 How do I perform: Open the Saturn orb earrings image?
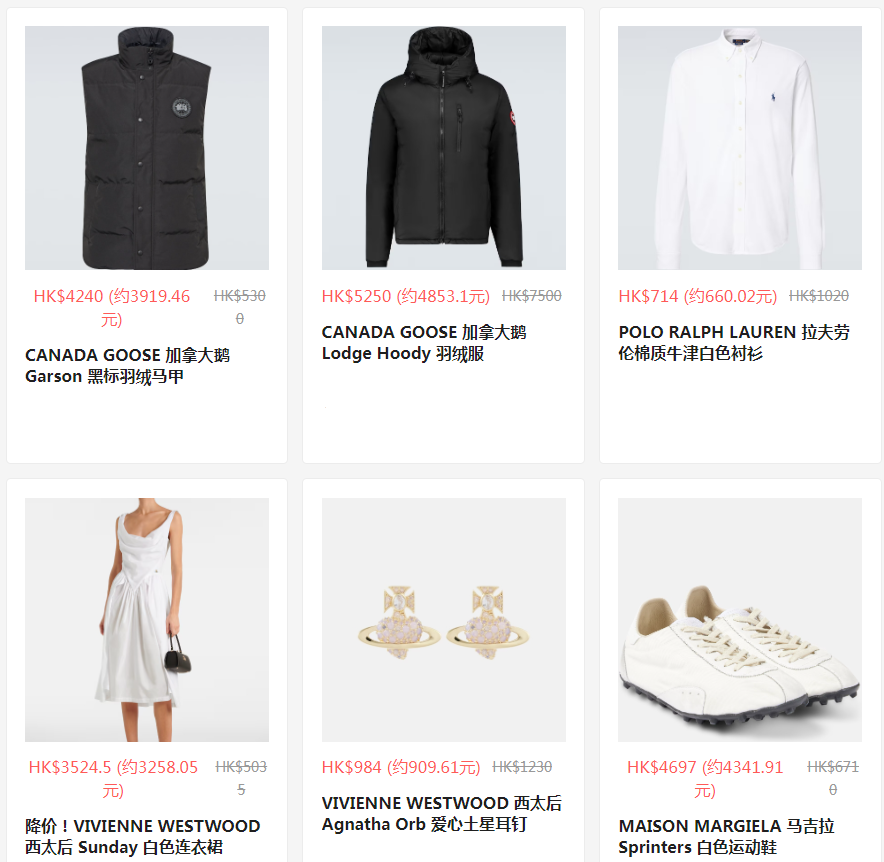pos(444,620)
